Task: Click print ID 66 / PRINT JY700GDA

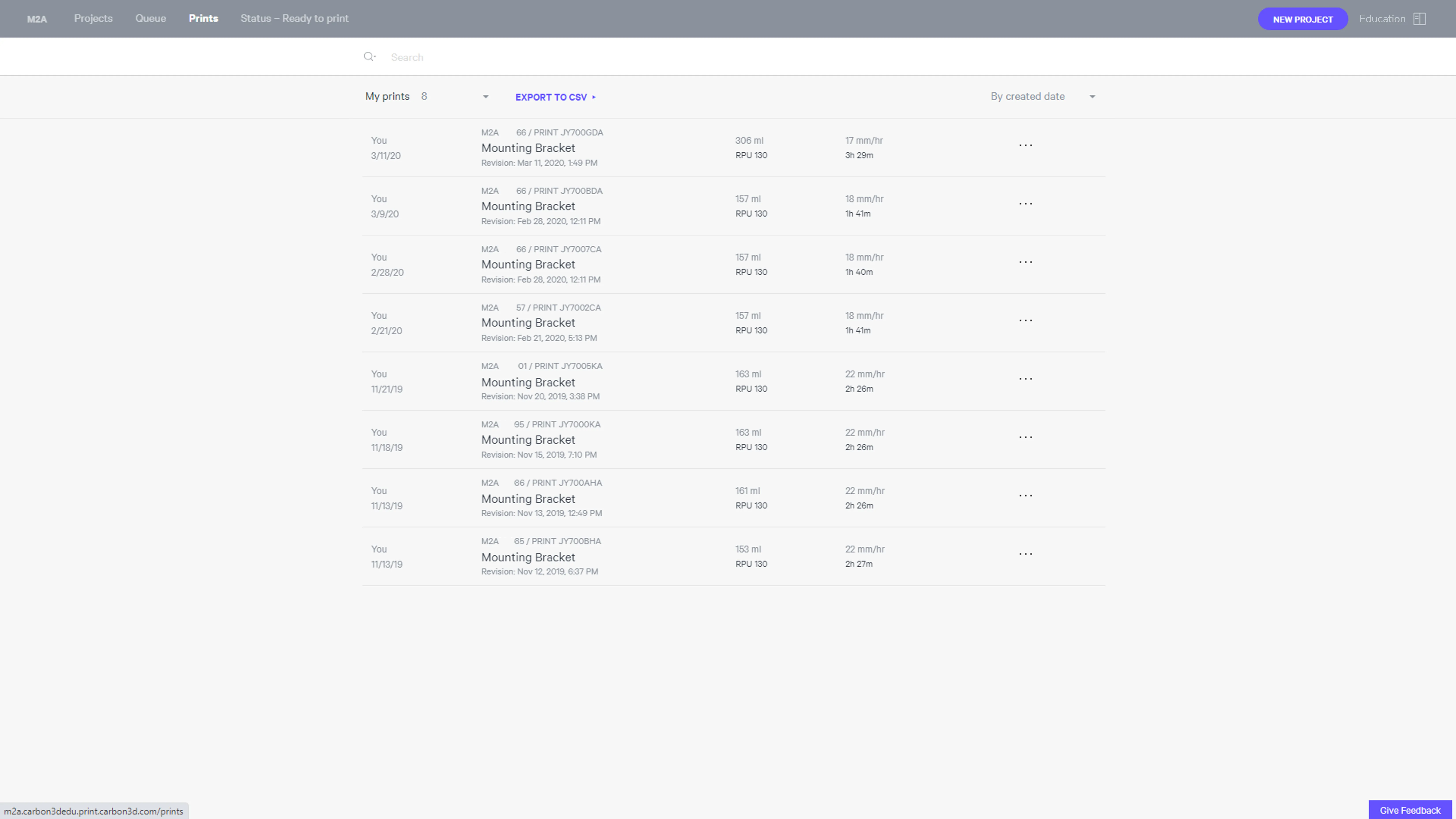Action: (559, 132)
